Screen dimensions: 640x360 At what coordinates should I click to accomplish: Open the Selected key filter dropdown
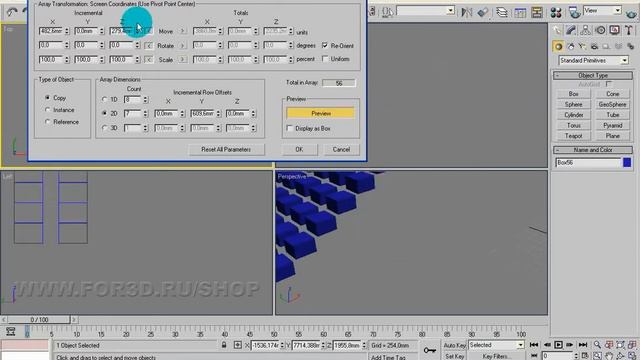(x=496, y=345)
